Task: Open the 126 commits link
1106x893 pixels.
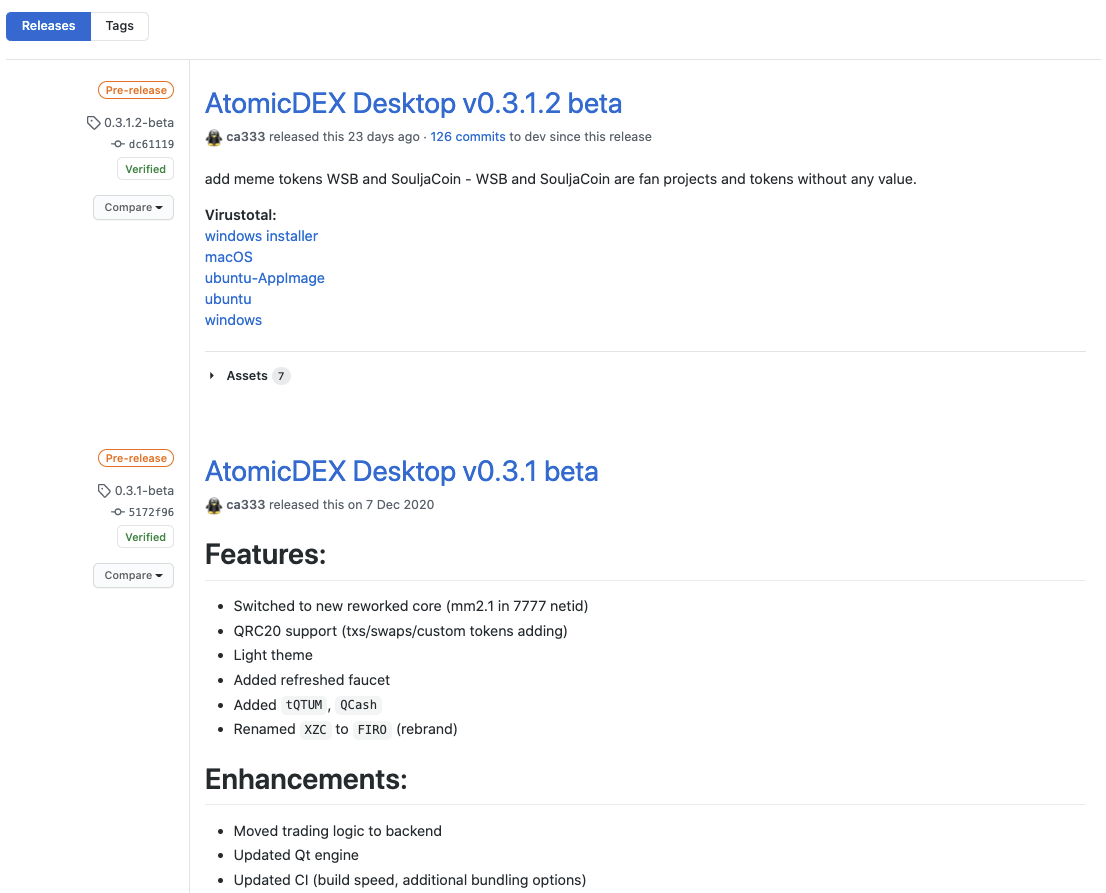Action: (x=468, y=137)
